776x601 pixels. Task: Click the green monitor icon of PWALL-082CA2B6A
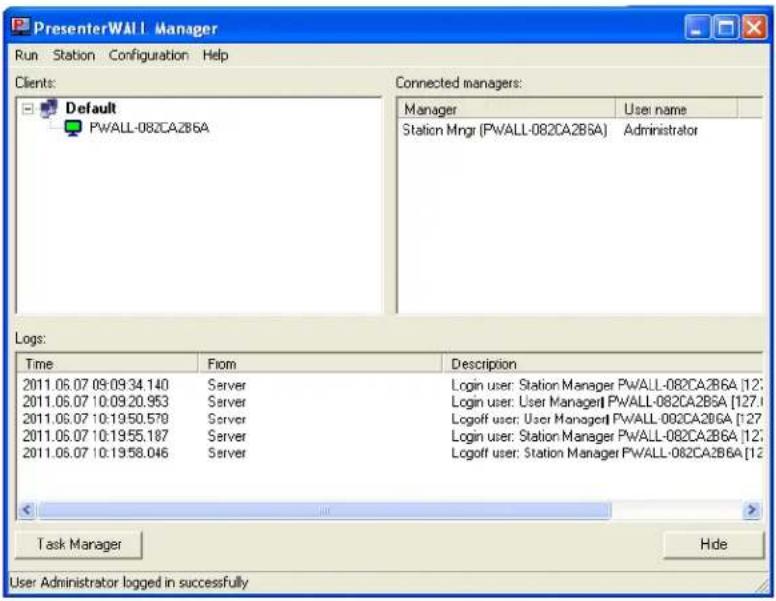point(73,128)
